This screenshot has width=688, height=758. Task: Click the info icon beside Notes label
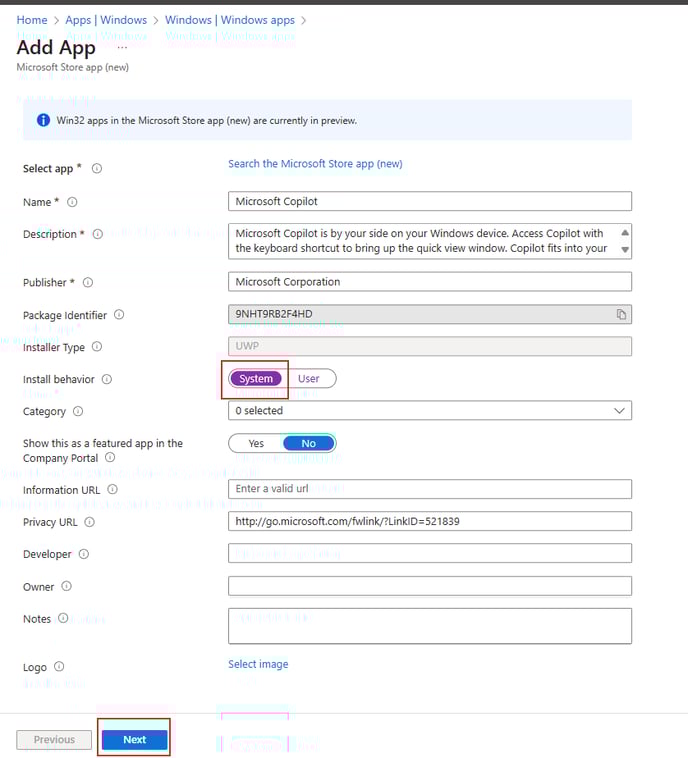tap(63, 618)
